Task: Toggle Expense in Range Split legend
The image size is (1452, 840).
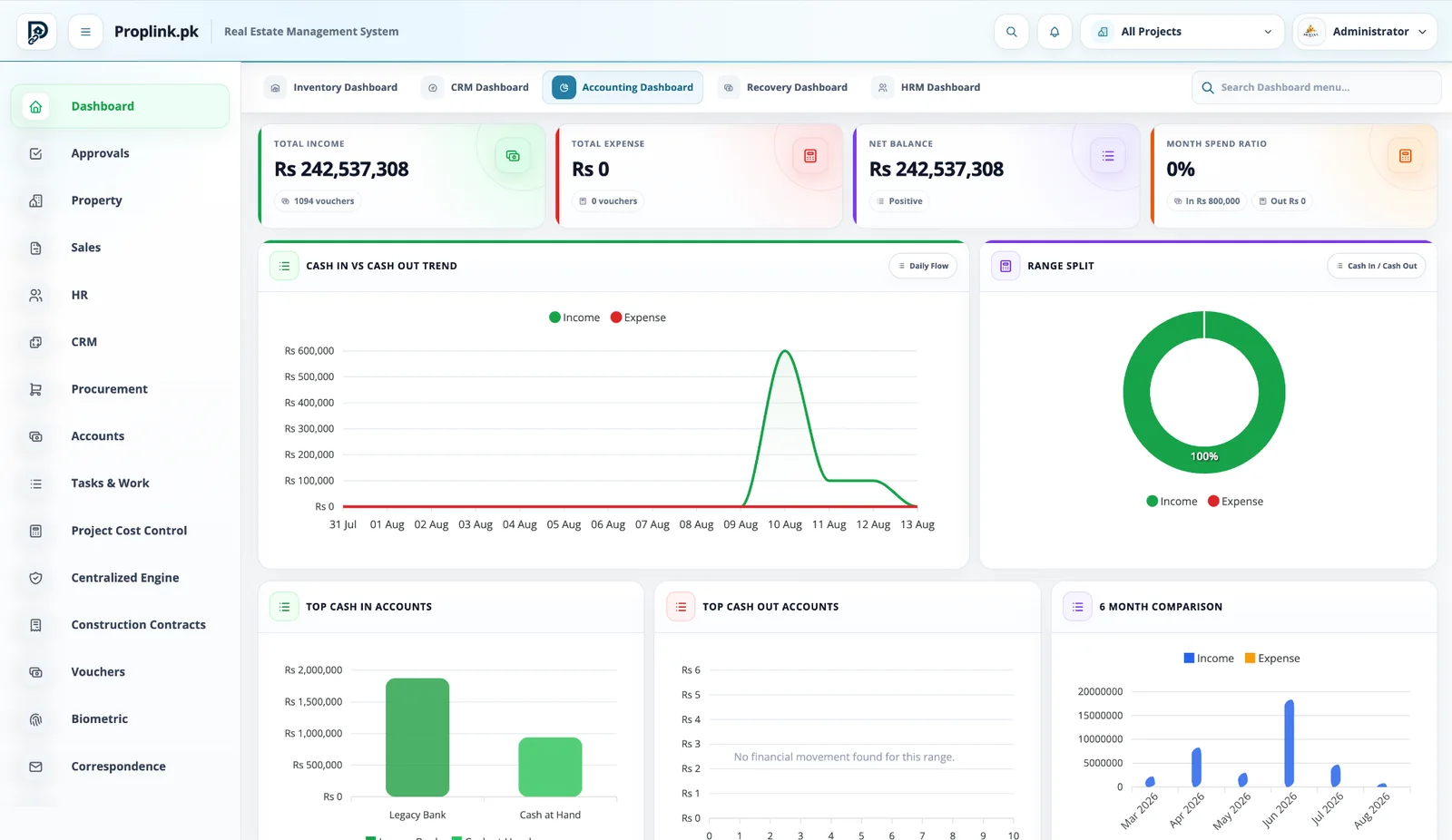Action: (x=1235, y=502)
